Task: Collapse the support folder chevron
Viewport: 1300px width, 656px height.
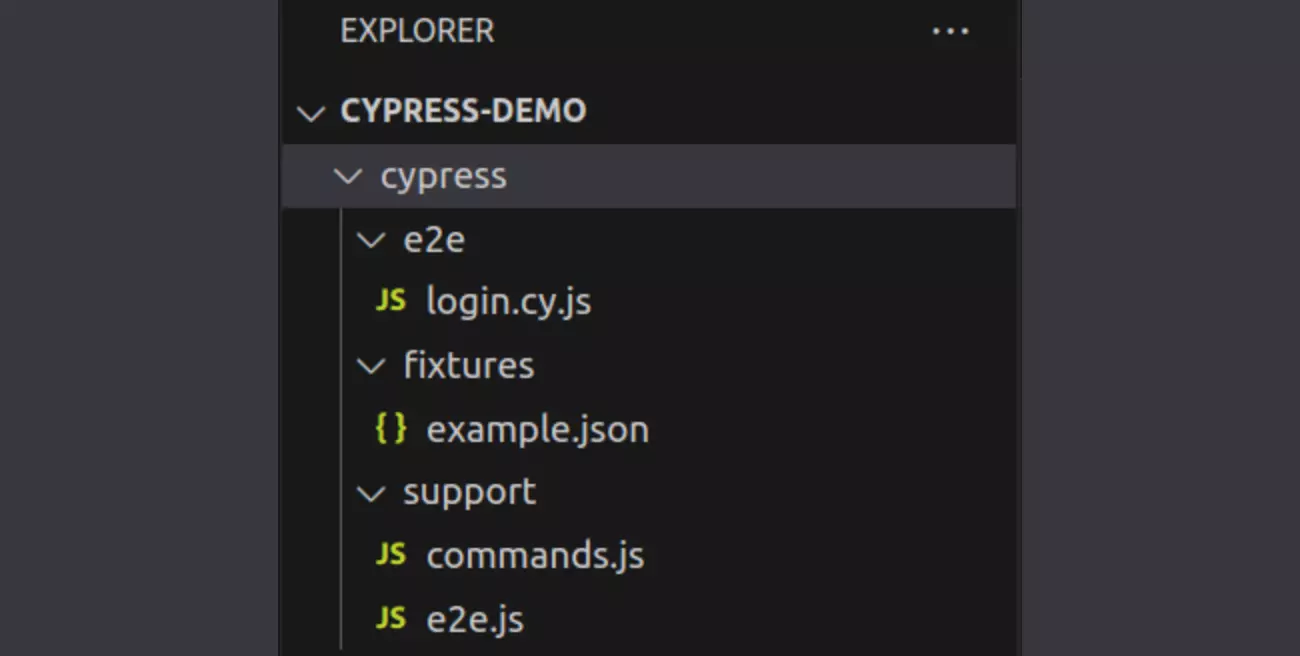Action: click(371, 493)
